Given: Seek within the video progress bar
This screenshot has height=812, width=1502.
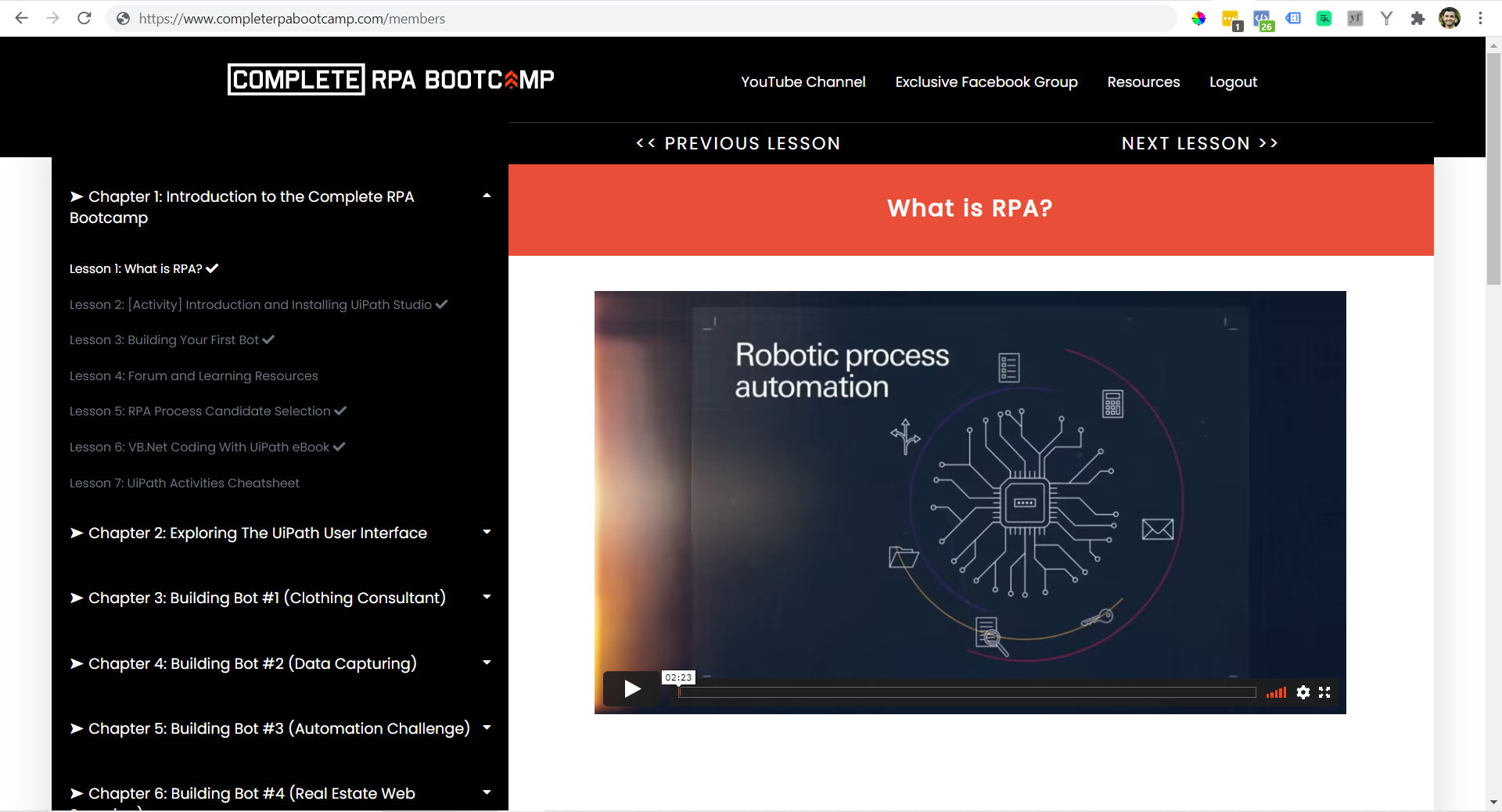Looking at the screenshot, I should [x=967, y=692].
